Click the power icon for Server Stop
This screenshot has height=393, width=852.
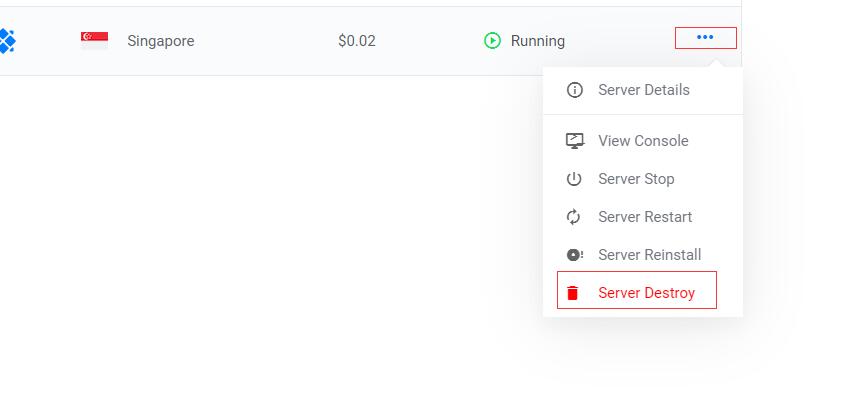tap(574, 179)
